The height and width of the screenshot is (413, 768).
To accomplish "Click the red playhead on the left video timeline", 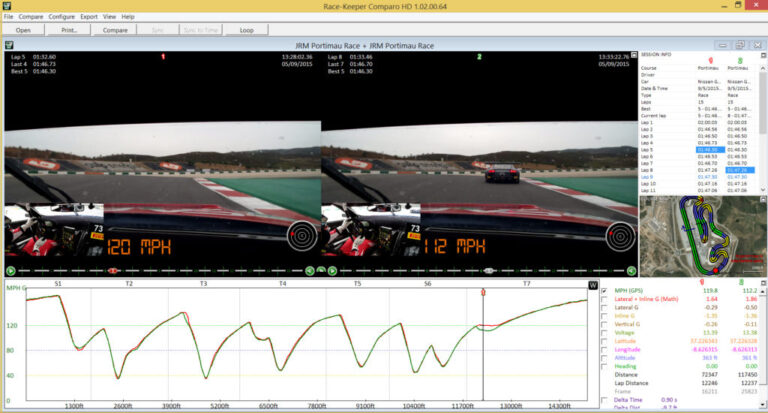I will tap(113, 270).
